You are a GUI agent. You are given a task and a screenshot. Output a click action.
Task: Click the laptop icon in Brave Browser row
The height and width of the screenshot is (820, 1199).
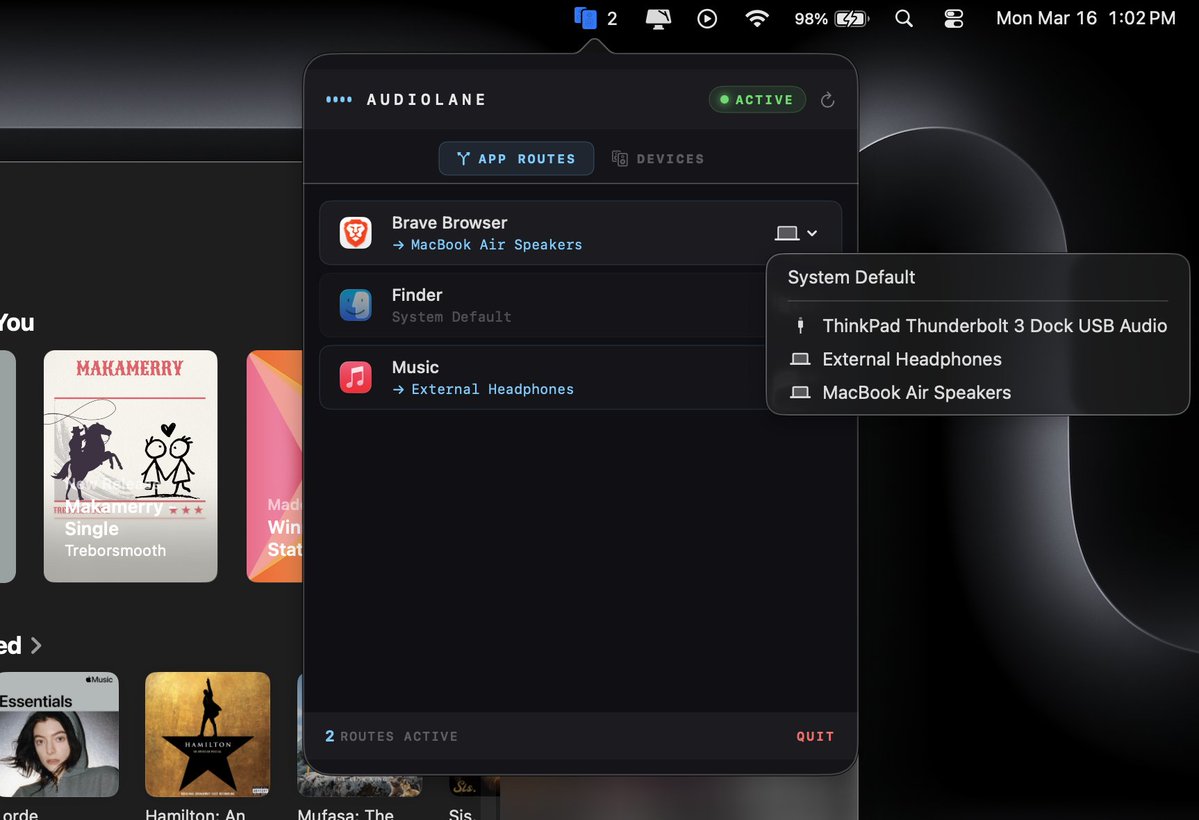[787, 233]
